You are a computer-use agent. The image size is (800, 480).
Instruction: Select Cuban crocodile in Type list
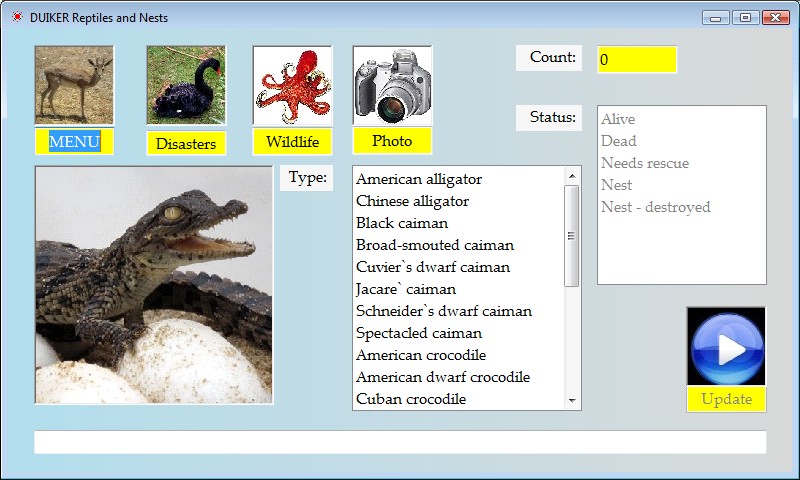click(x=411, y=399)
